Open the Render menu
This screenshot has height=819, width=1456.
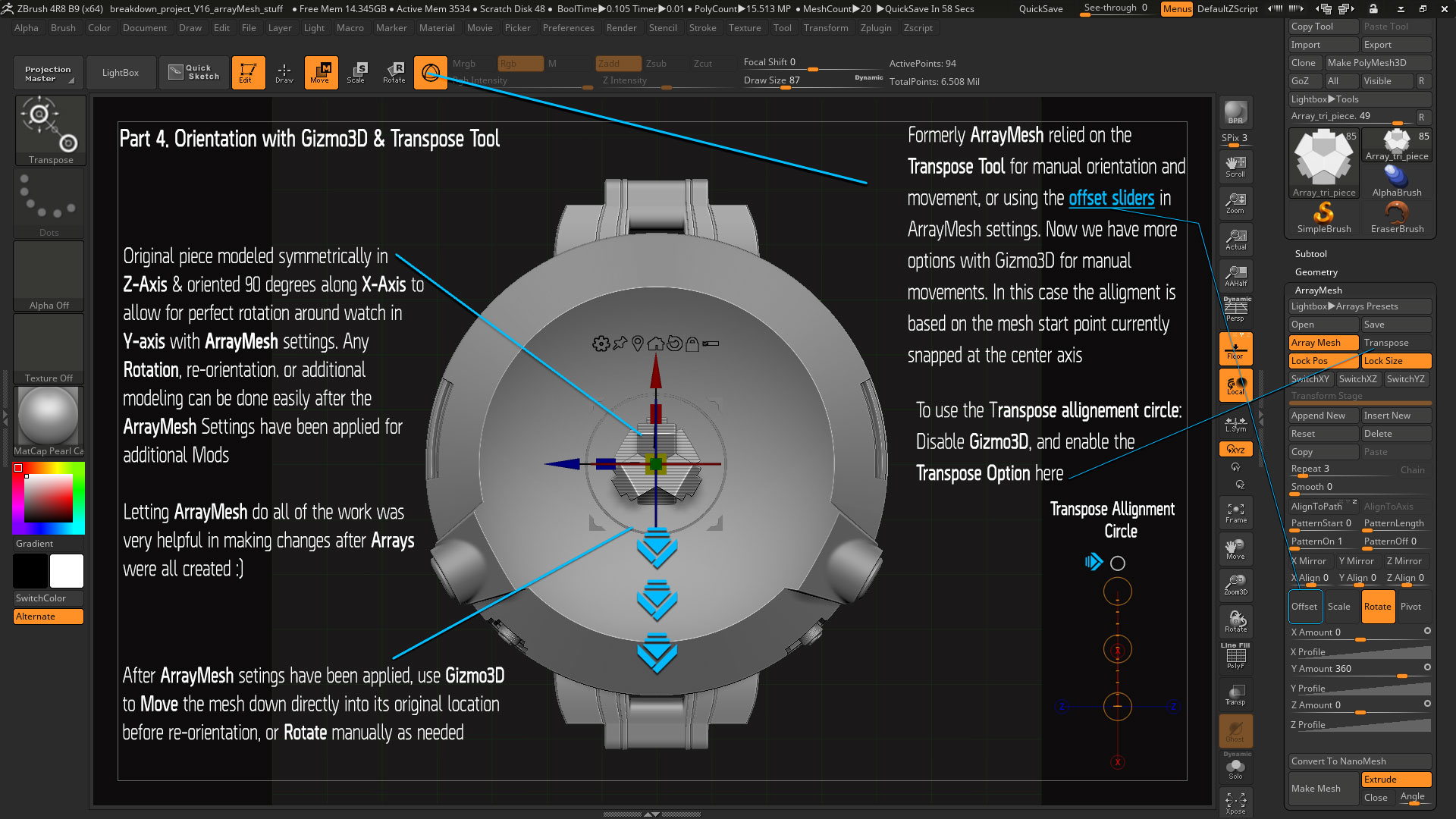pos(621,28)
